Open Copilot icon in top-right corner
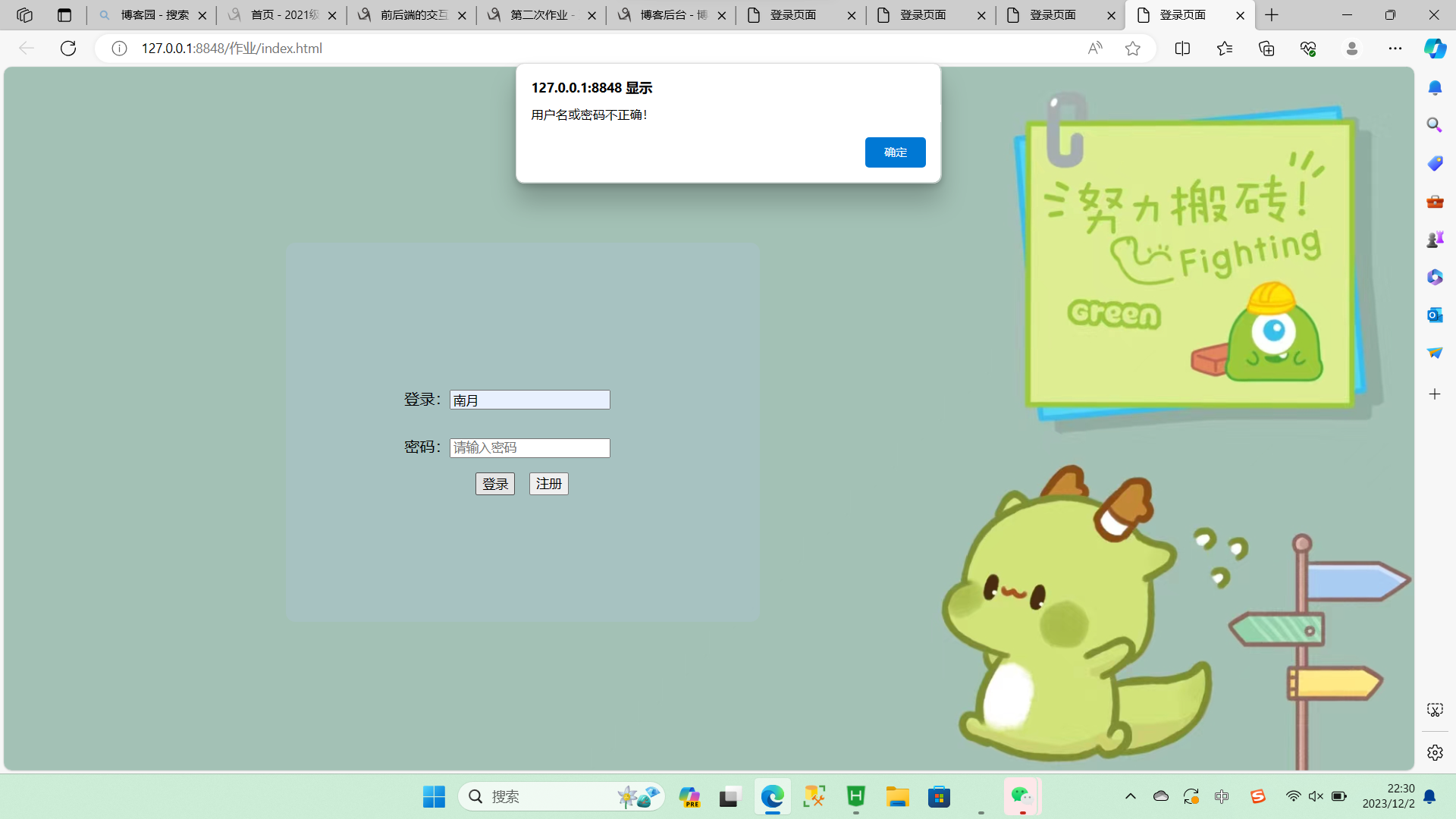Screen dimensions: 1456x819 point(1434,49)
